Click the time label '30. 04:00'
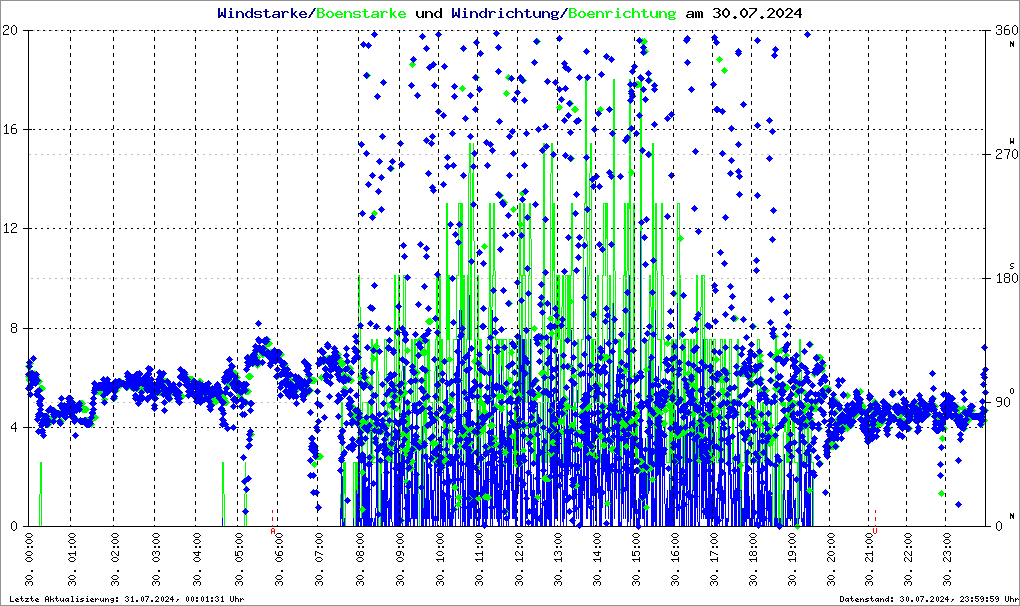 pos(196,559)
